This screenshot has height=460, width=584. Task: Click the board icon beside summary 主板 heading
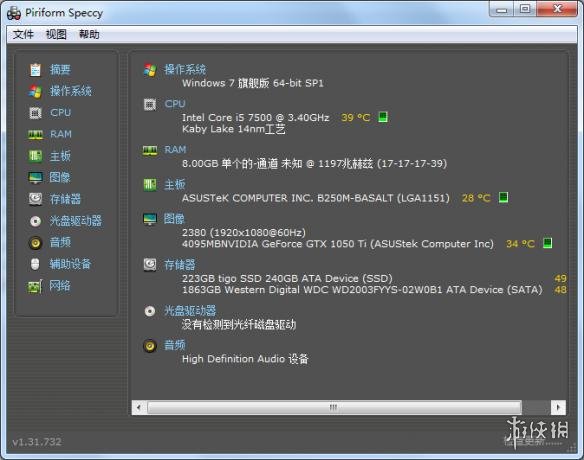tap(150, 185)
